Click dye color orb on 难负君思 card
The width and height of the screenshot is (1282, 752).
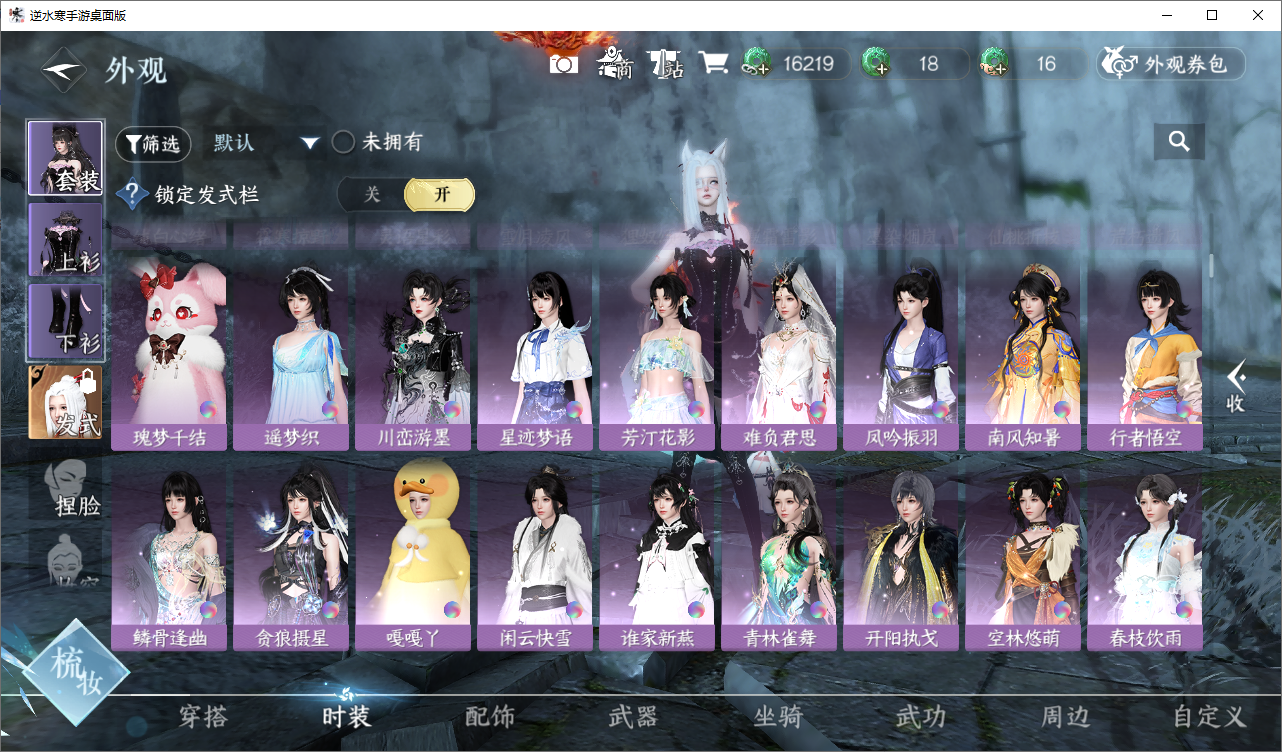pyautogui.click(x=819, y=410)
